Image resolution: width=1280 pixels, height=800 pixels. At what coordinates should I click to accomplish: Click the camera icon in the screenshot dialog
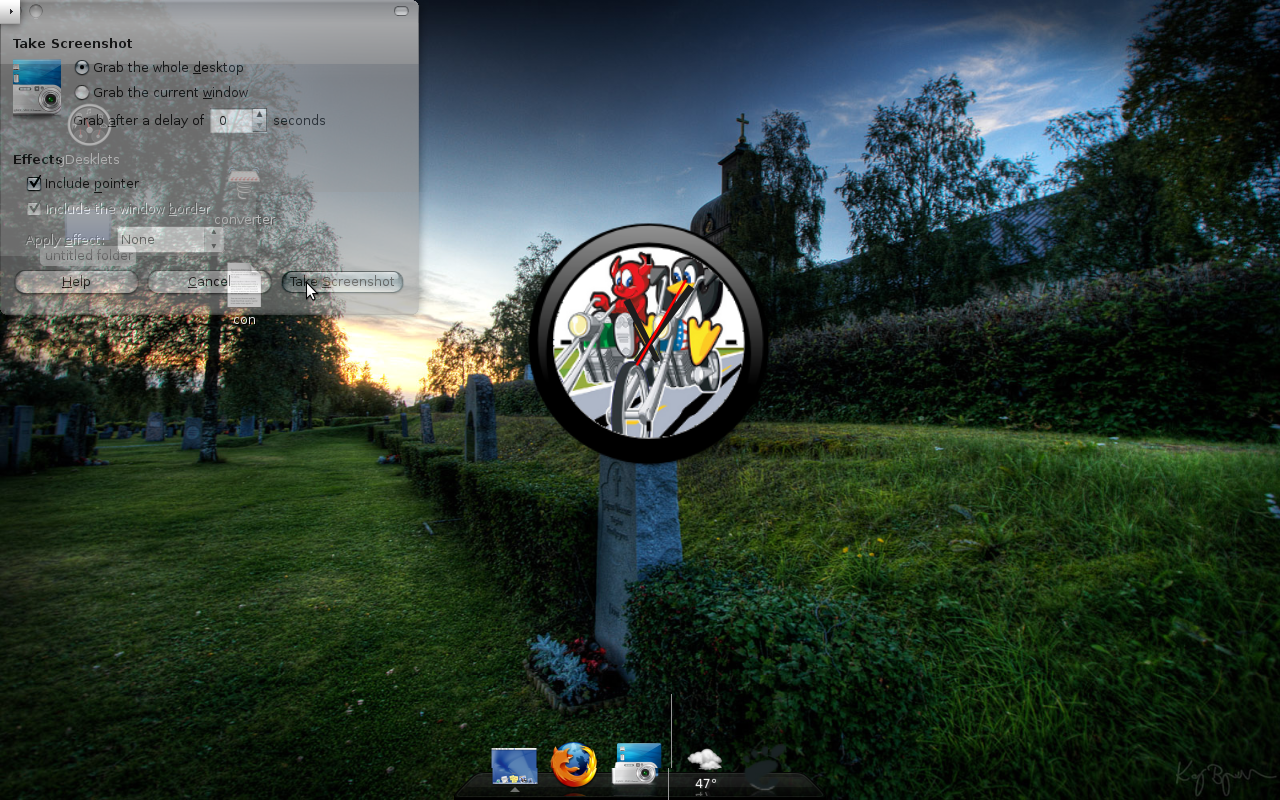tap(37, 85)
